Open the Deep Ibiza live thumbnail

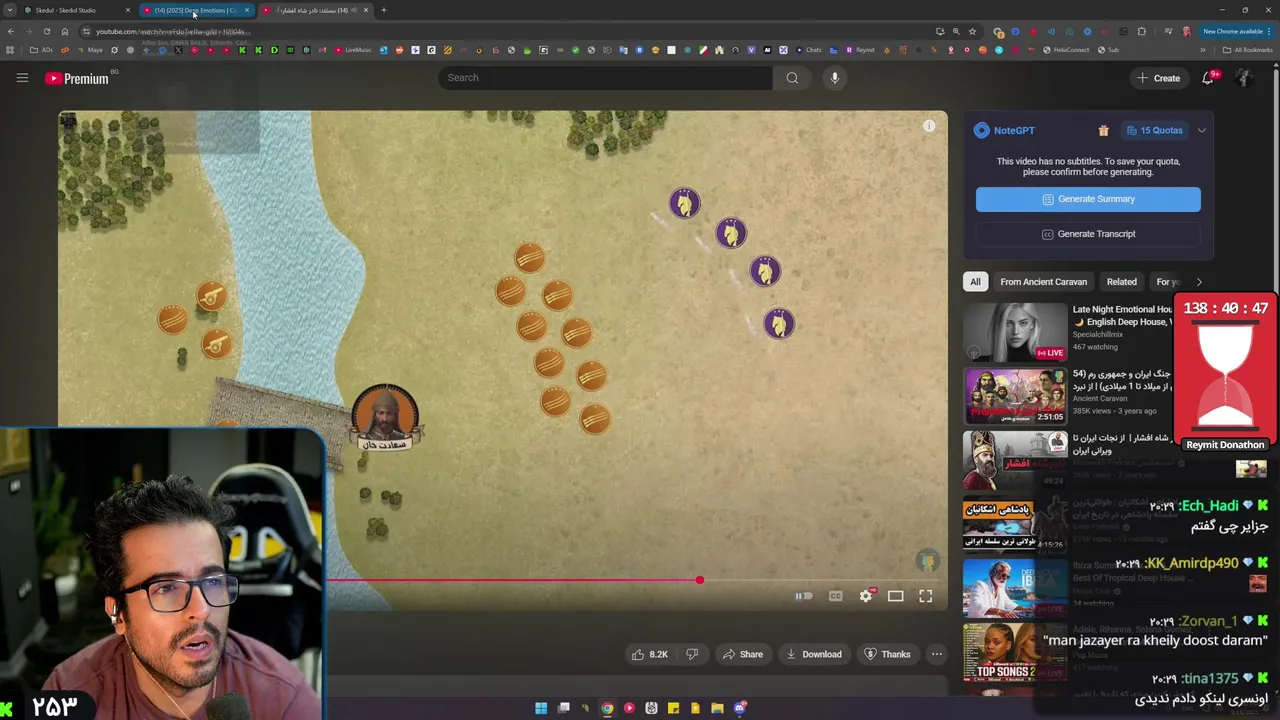(1015, 588)
